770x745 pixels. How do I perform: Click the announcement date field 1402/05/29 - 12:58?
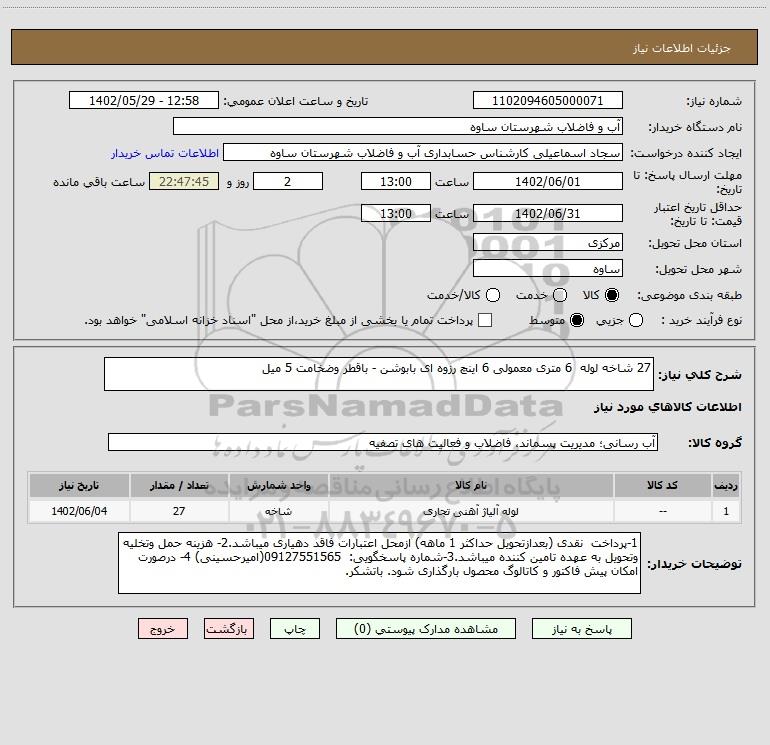pyautogui.click(x=144, y=100)
